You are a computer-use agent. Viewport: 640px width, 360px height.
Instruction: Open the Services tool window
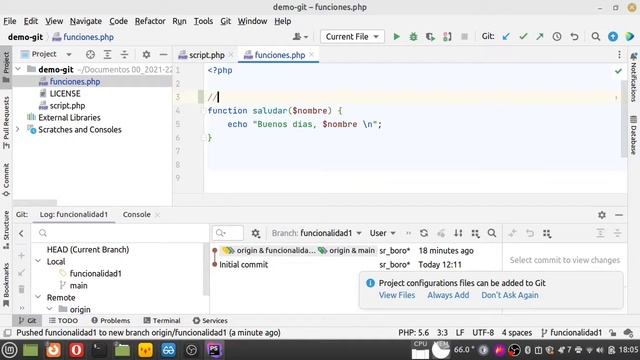[210, 320]
